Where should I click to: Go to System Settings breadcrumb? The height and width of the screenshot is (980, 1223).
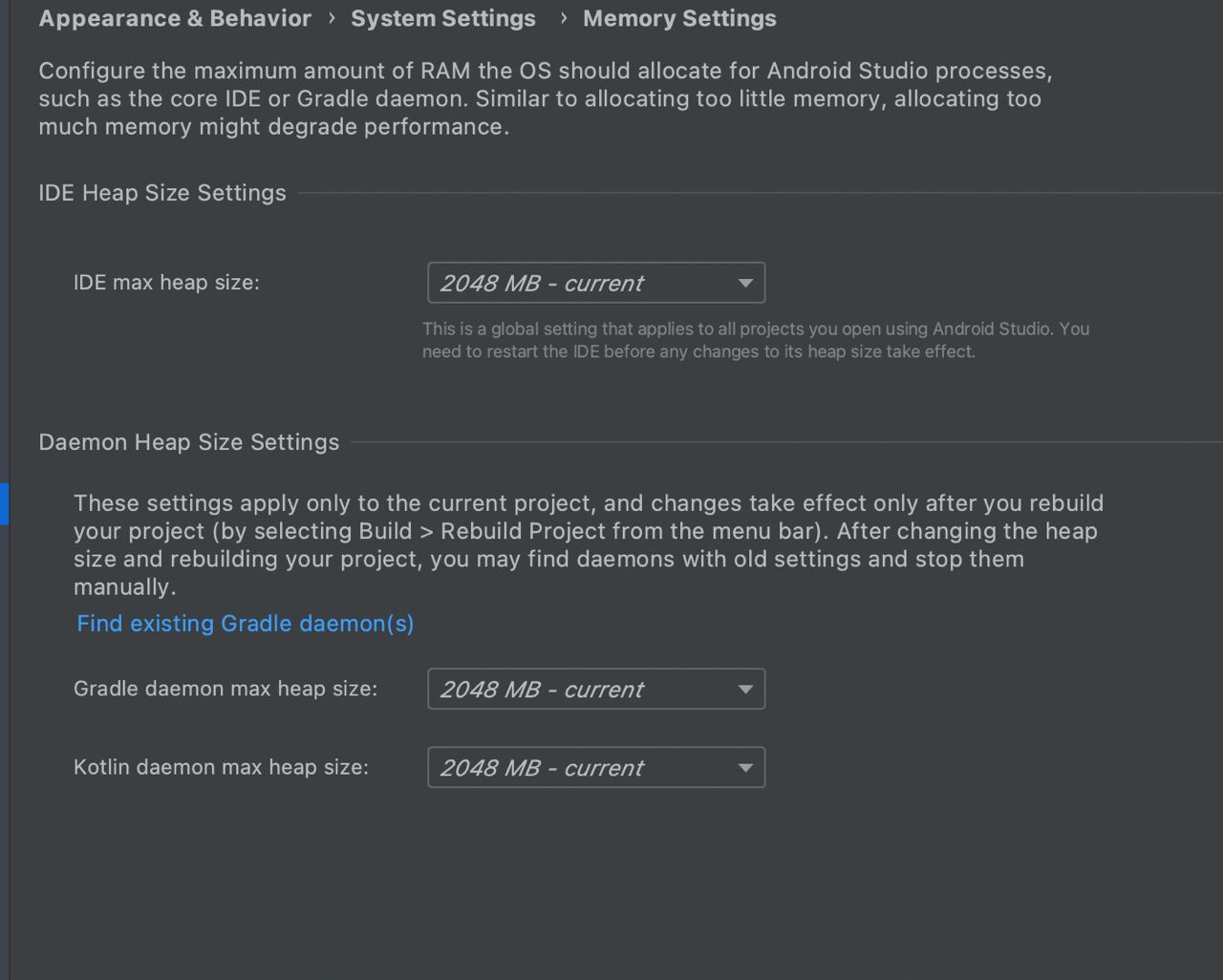(443, 18)
